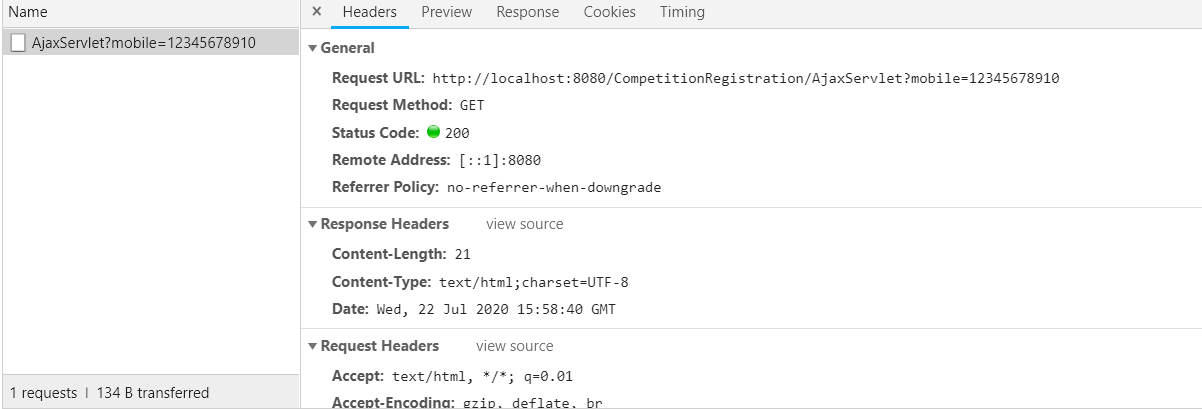Select the AjaxServlet request in list
1202x409 pixels.
coord(150,42)
